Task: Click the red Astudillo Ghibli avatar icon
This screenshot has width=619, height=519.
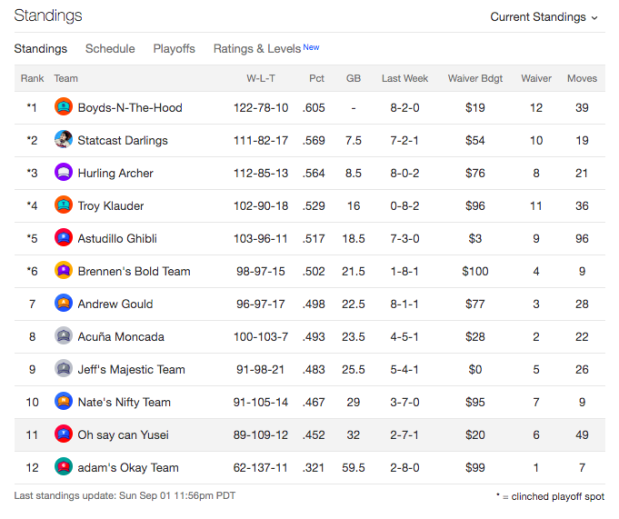Action: [x=63, y=238]
